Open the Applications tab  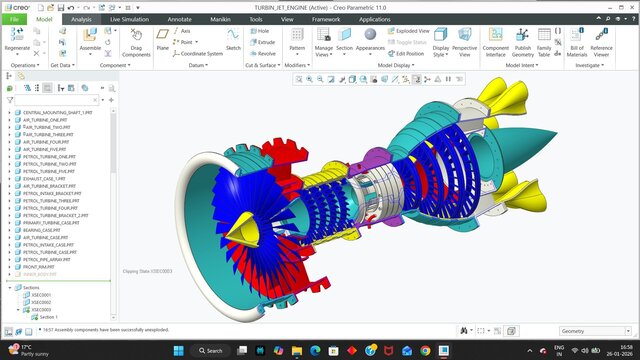pyautogui.click(x=375, y=19)
